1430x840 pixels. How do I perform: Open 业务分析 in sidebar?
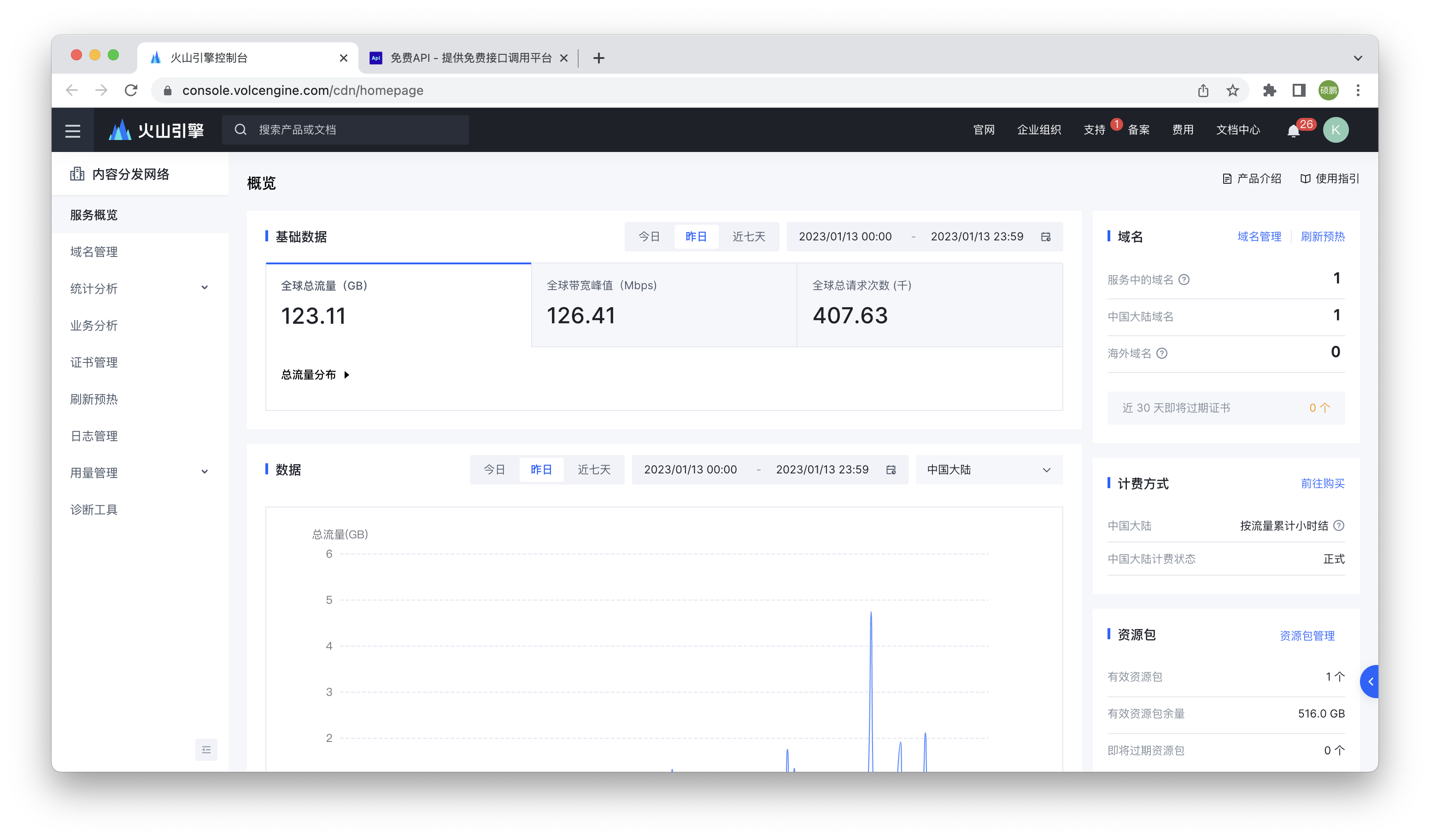click(x=140, y=325)
